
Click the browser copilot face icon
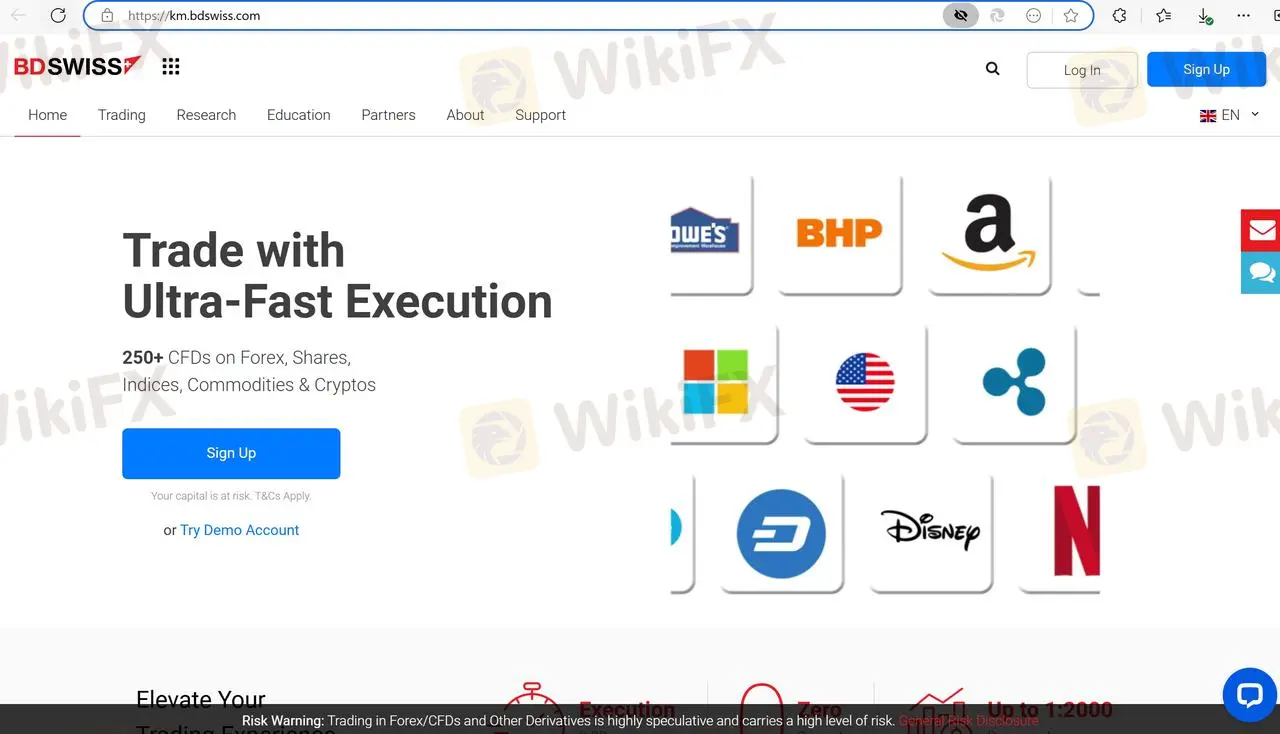pos(1034,16)
